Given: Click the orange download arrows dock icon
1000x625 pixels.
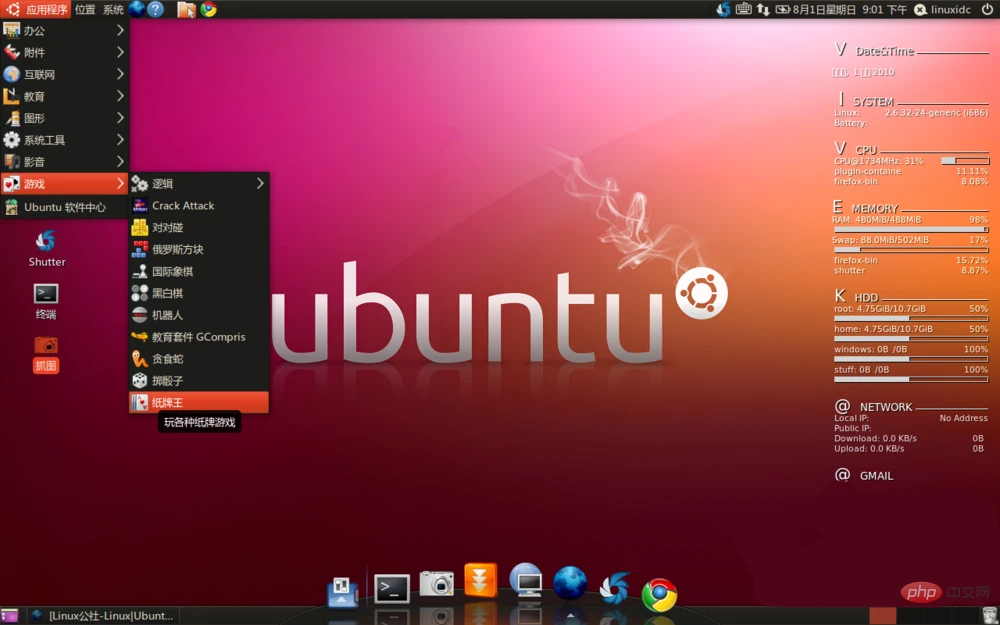Looking at the screenshot, I should pyautogui.click(x=480, y=579).
